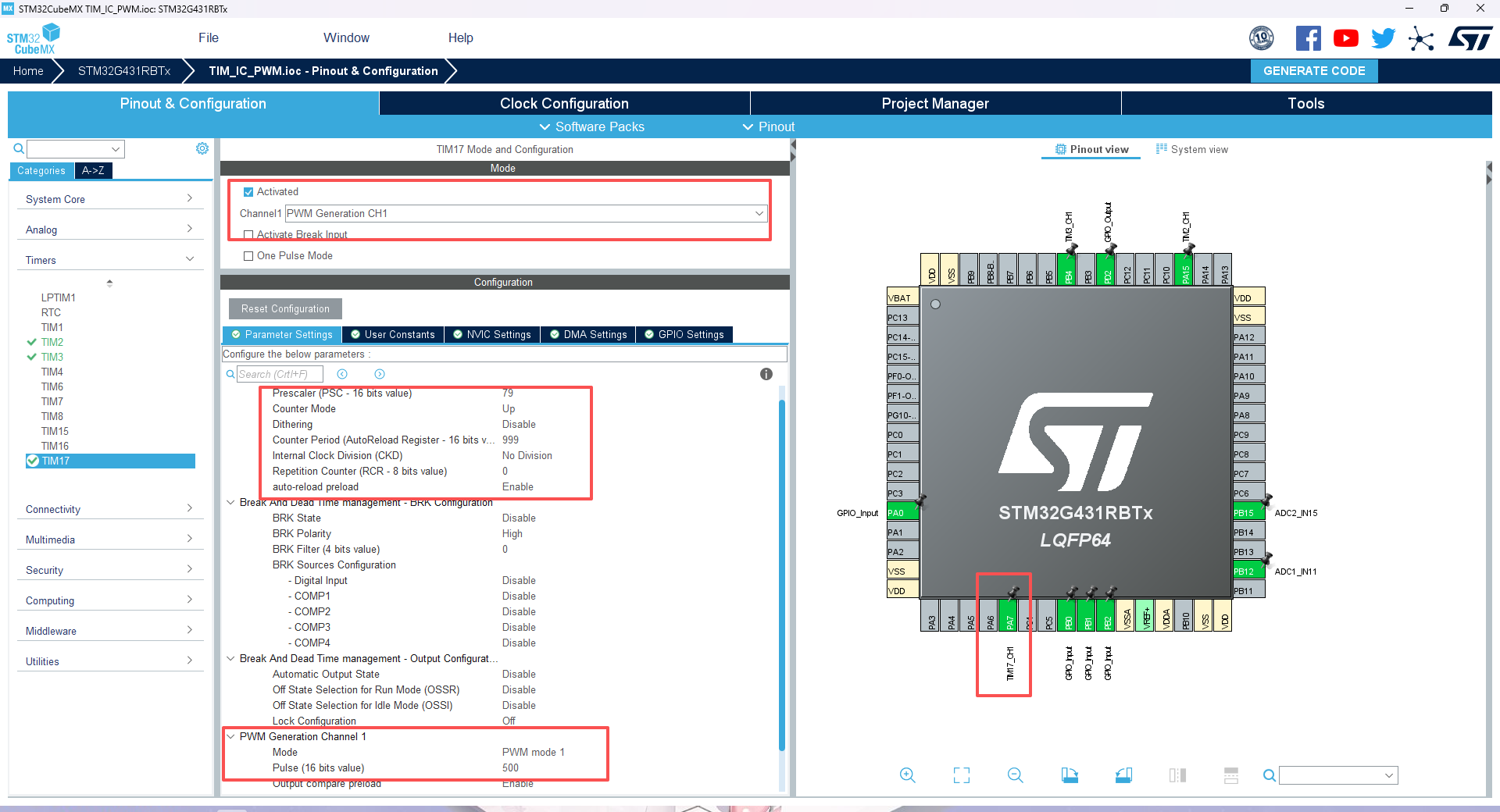Collapse PWM Generation Channel 1 section
The height and width of the screenshot is (812, 1500).
pos(230,736)
